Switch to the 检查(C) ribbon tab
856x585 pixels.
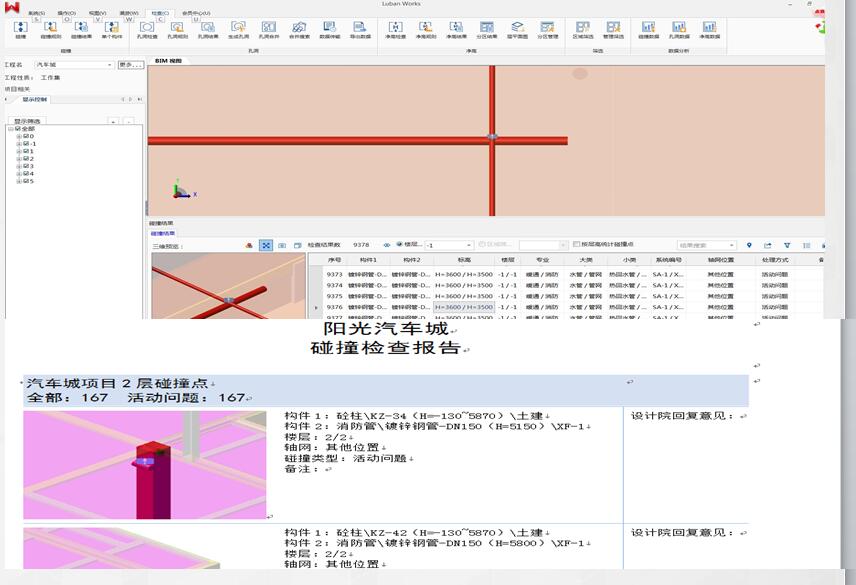(160, 13)
